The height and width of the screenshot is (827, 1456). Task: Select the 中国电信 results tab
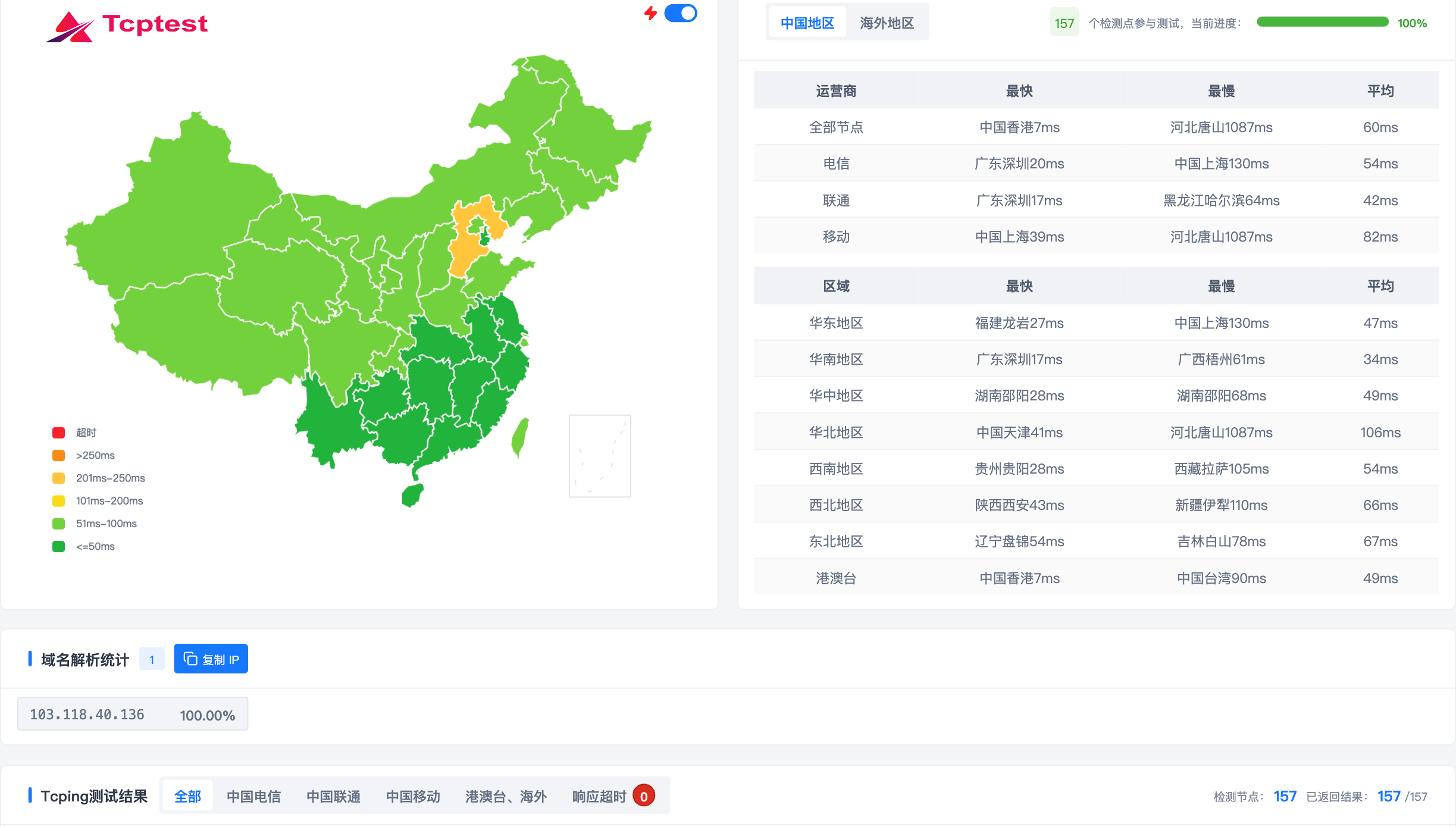click(x=253, y=796)
